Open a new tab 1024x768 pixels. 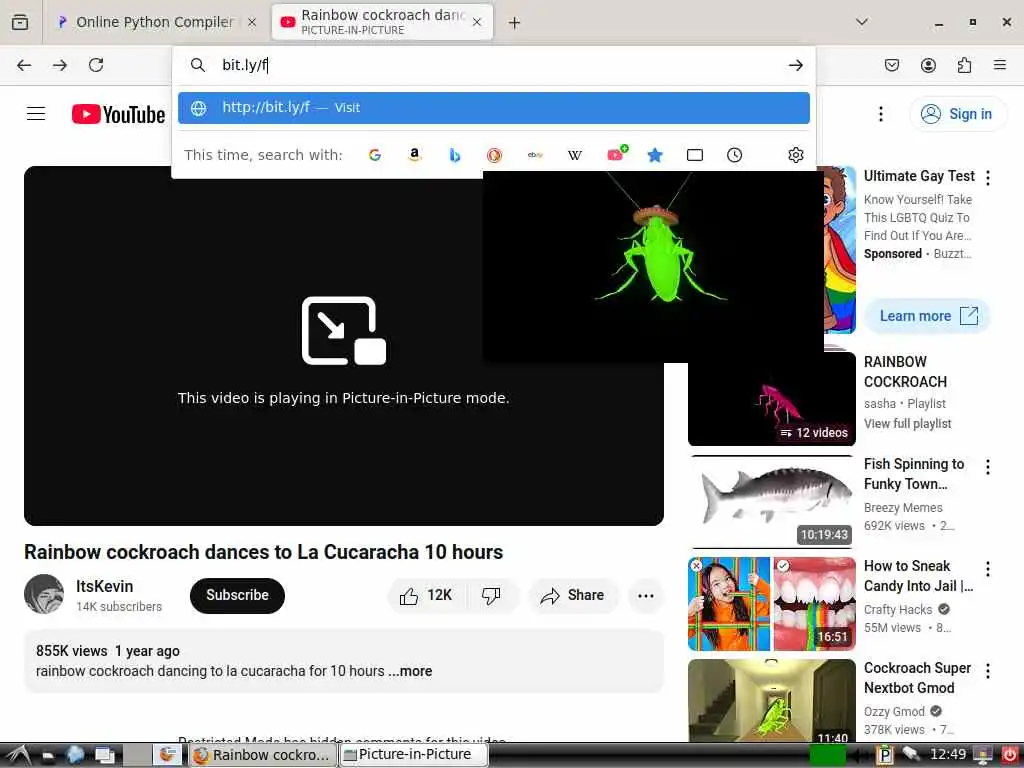pyautogui.click(x=515, y=23)
